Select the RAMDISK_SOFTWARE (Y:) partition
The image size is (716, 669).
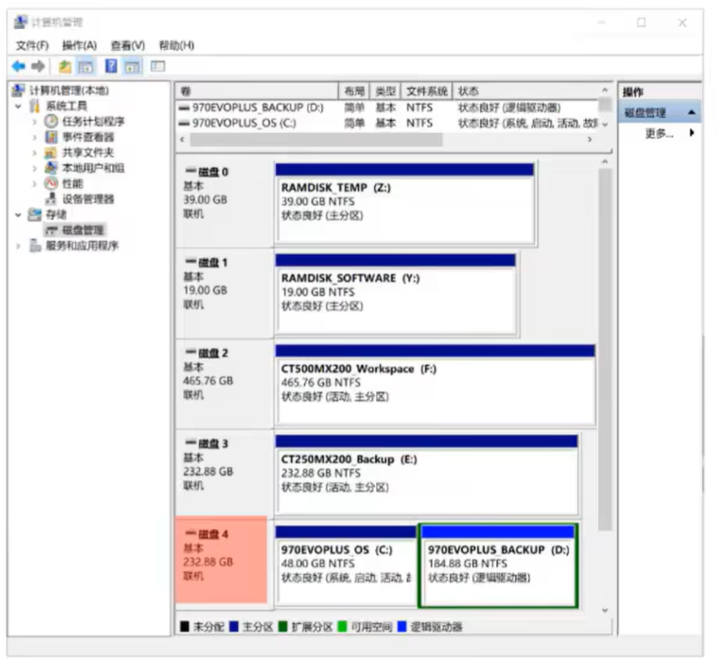pos(396,294)
